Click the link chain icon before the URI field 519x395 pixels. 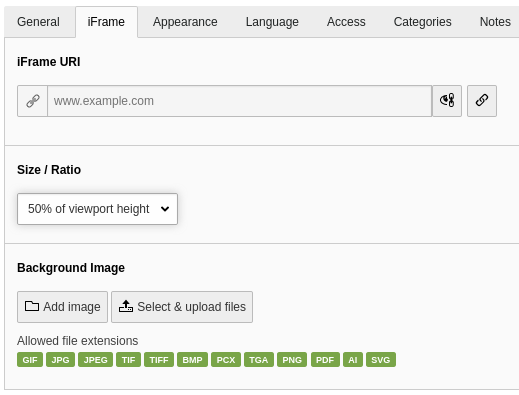click(33, 101)
